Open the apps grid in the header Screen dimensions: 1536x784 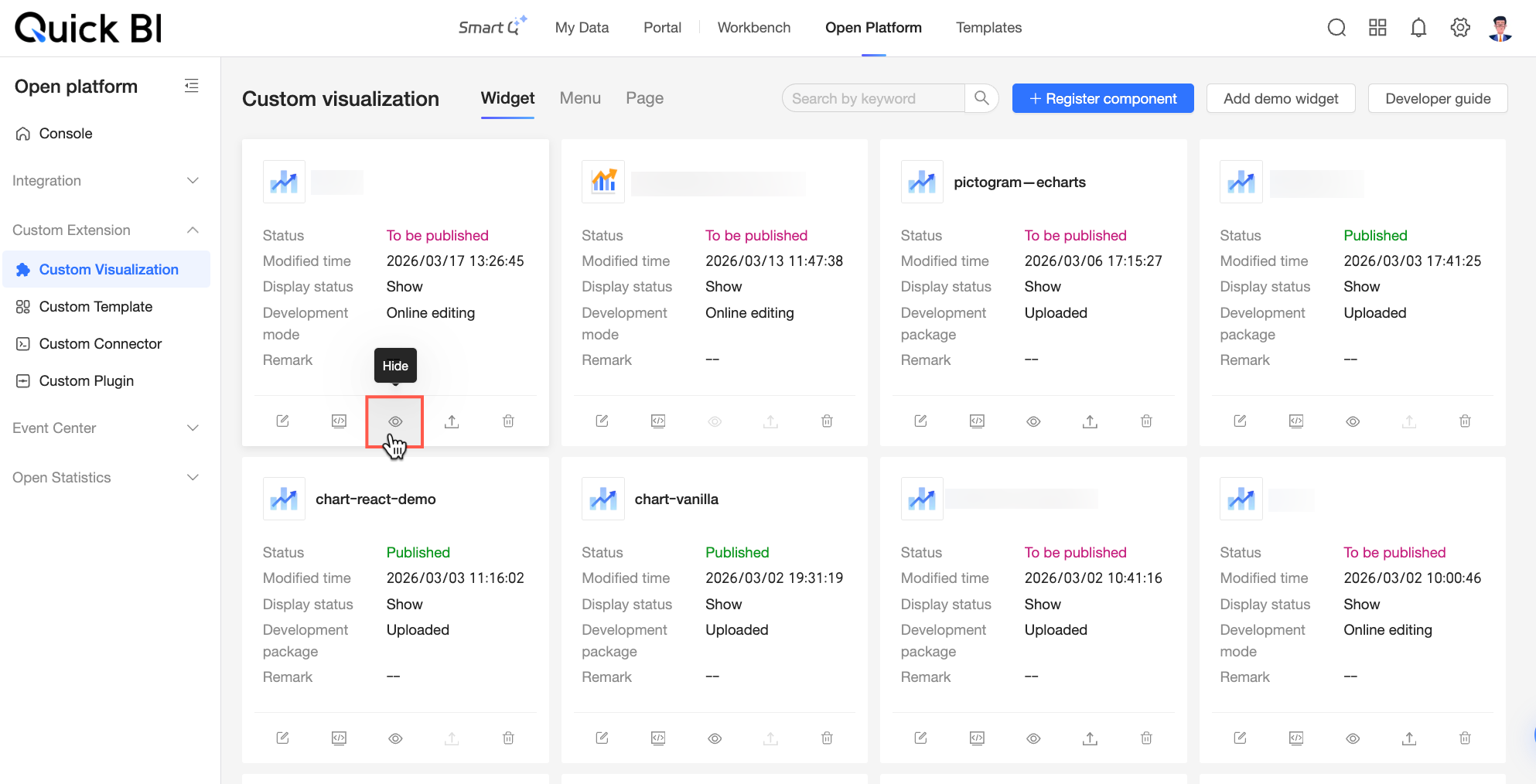coord(1377,28)
